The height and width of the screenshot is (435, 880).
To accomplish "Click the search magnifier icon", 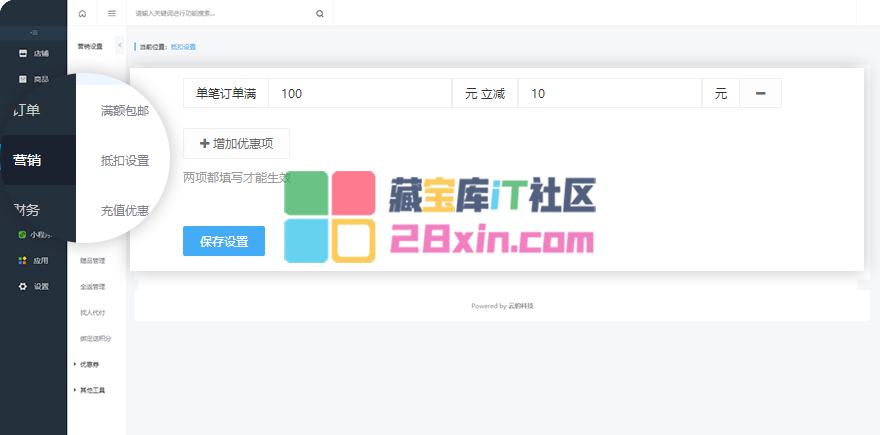I will [320, 13].
